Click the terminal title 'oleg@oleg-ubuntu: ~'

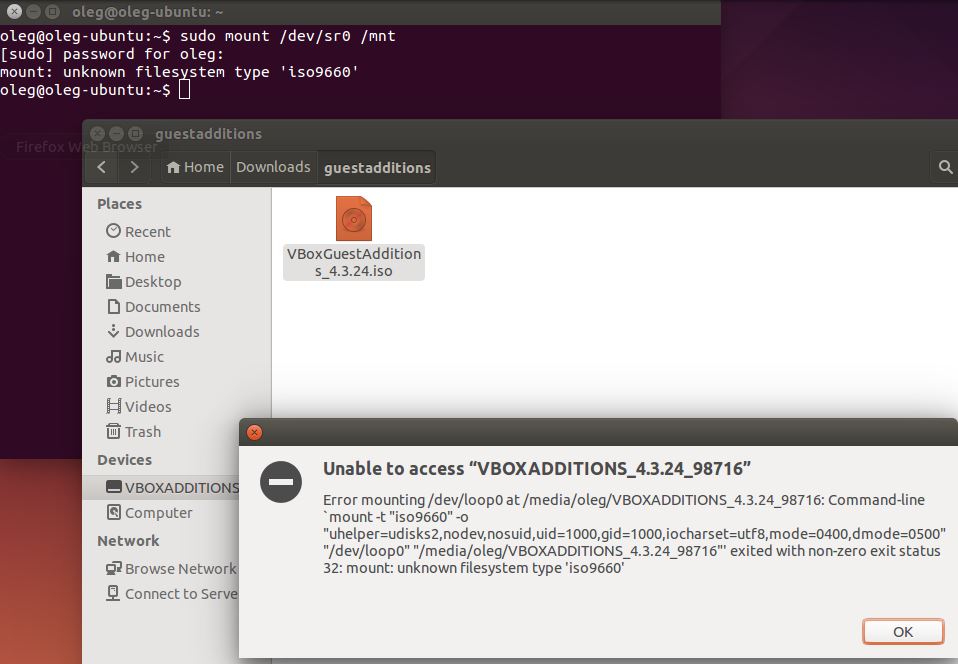(147, 12)
